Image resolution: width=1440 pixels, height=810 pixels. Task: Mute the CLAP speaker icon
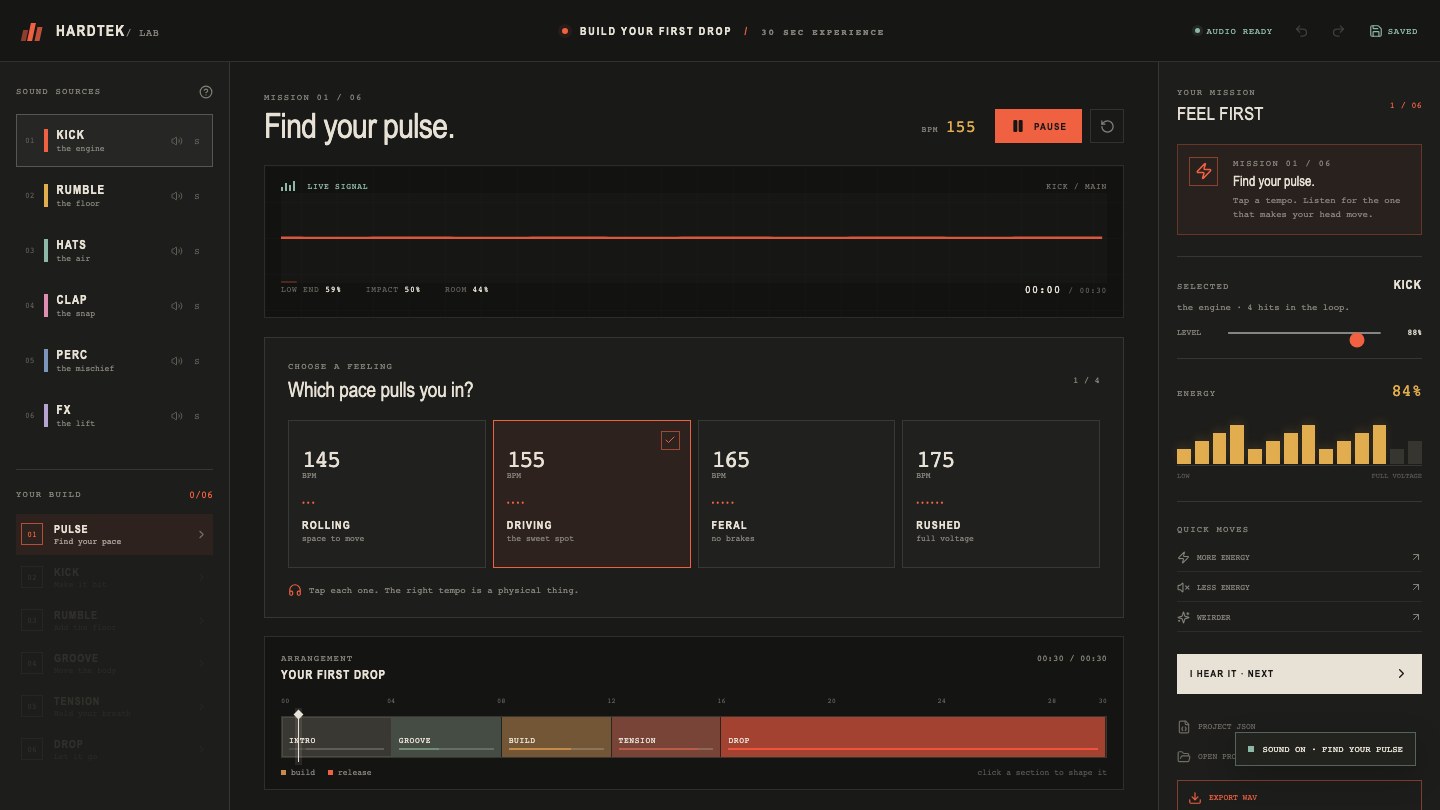pos(177,306)
